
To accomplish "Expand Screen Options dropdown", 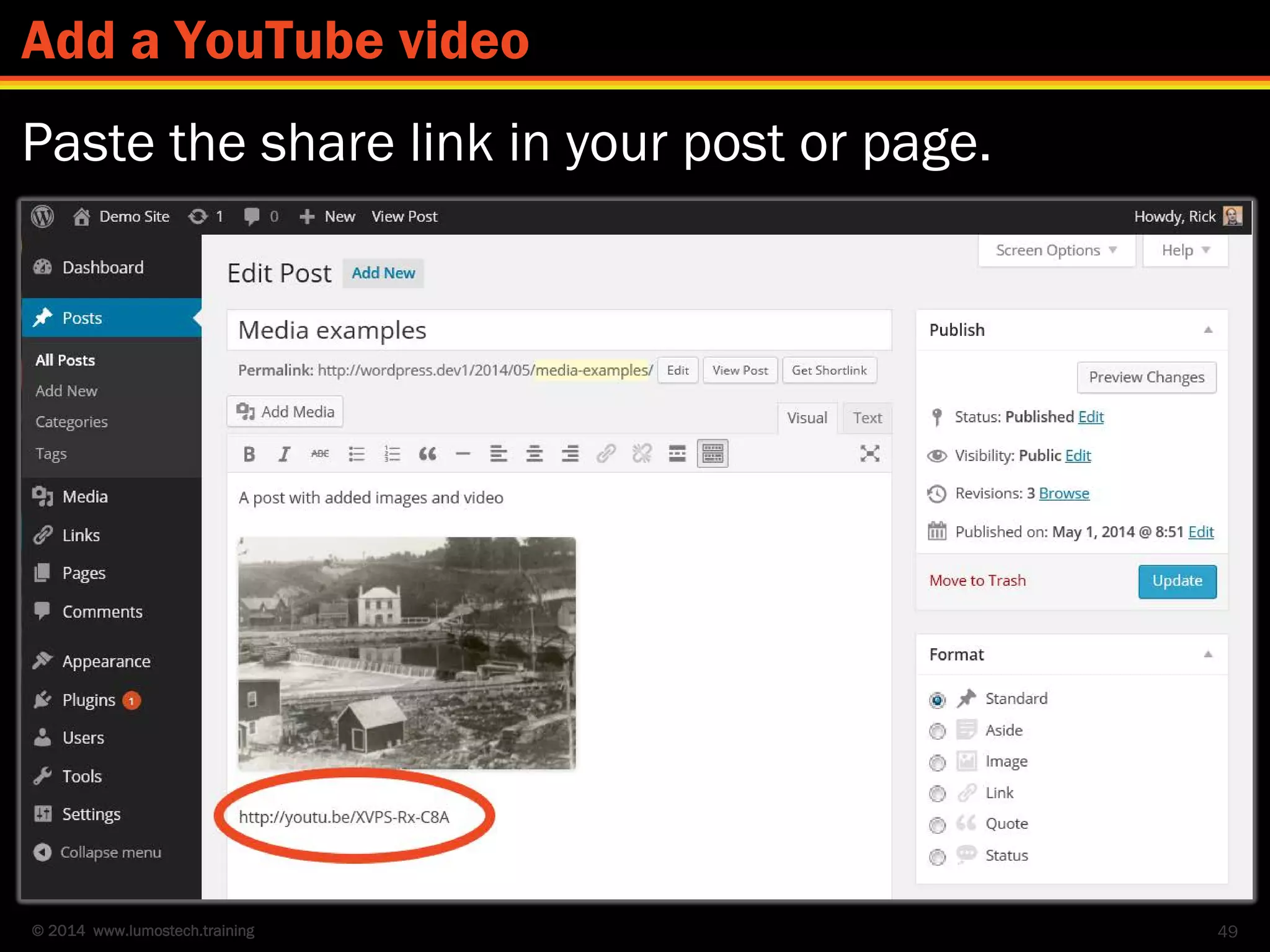I will (1057, 250).
